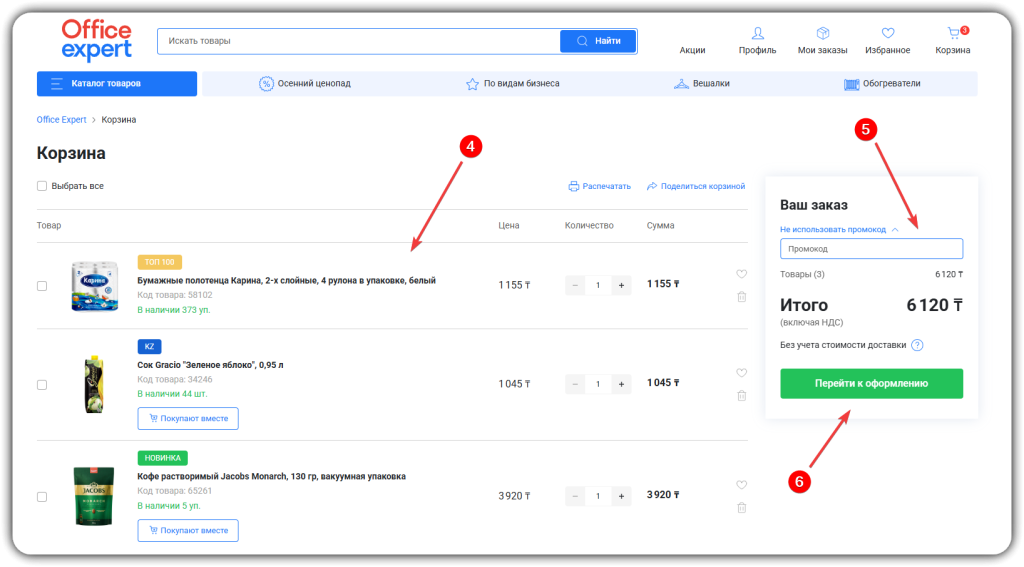Screen dimensions: 1024x567
Task: Open the Jacobs Monarch coffee thumbnail
Action: 94,496
